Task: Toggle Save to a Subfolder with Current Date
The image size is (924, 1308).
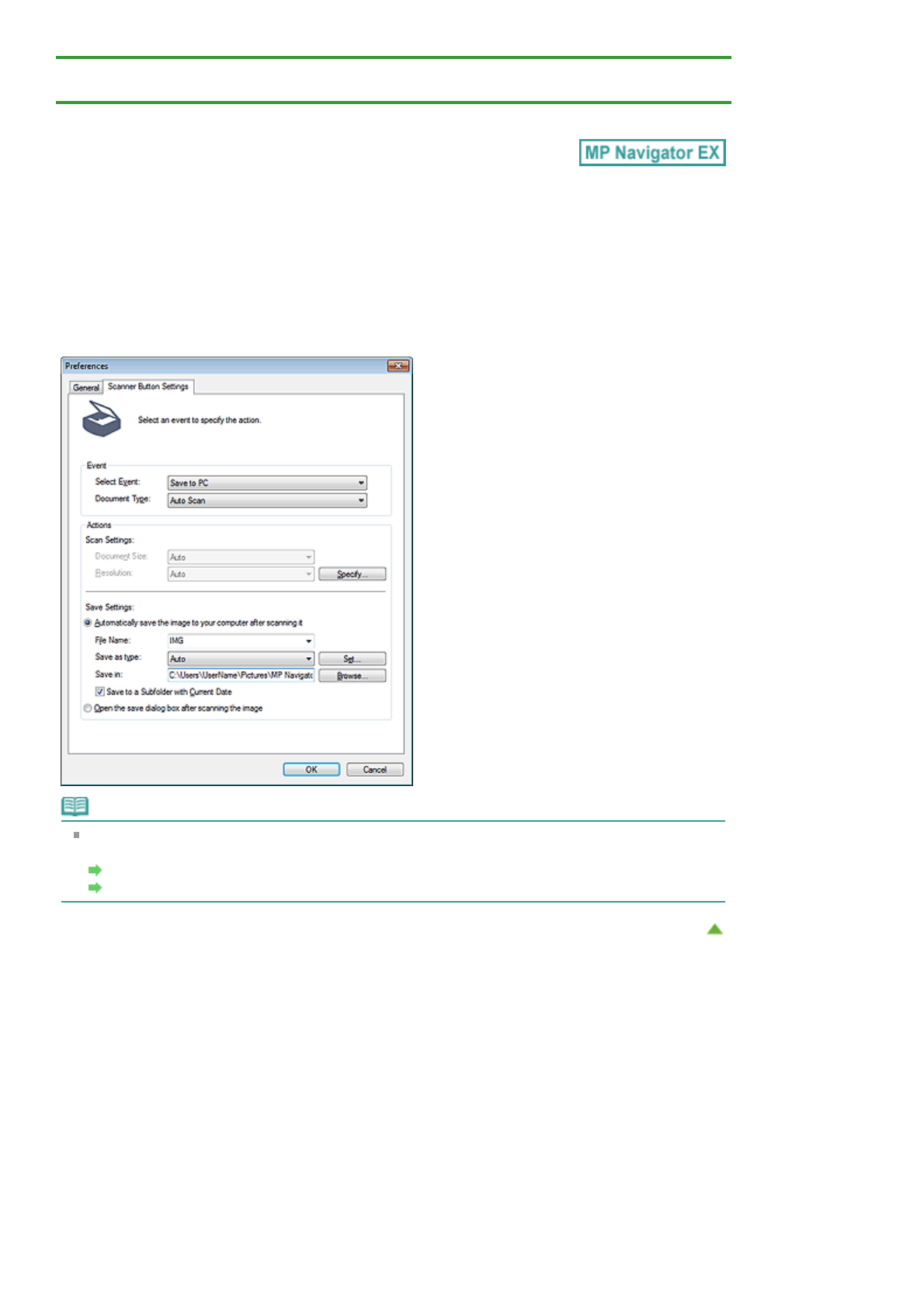Action: click(x=100, y=691)
